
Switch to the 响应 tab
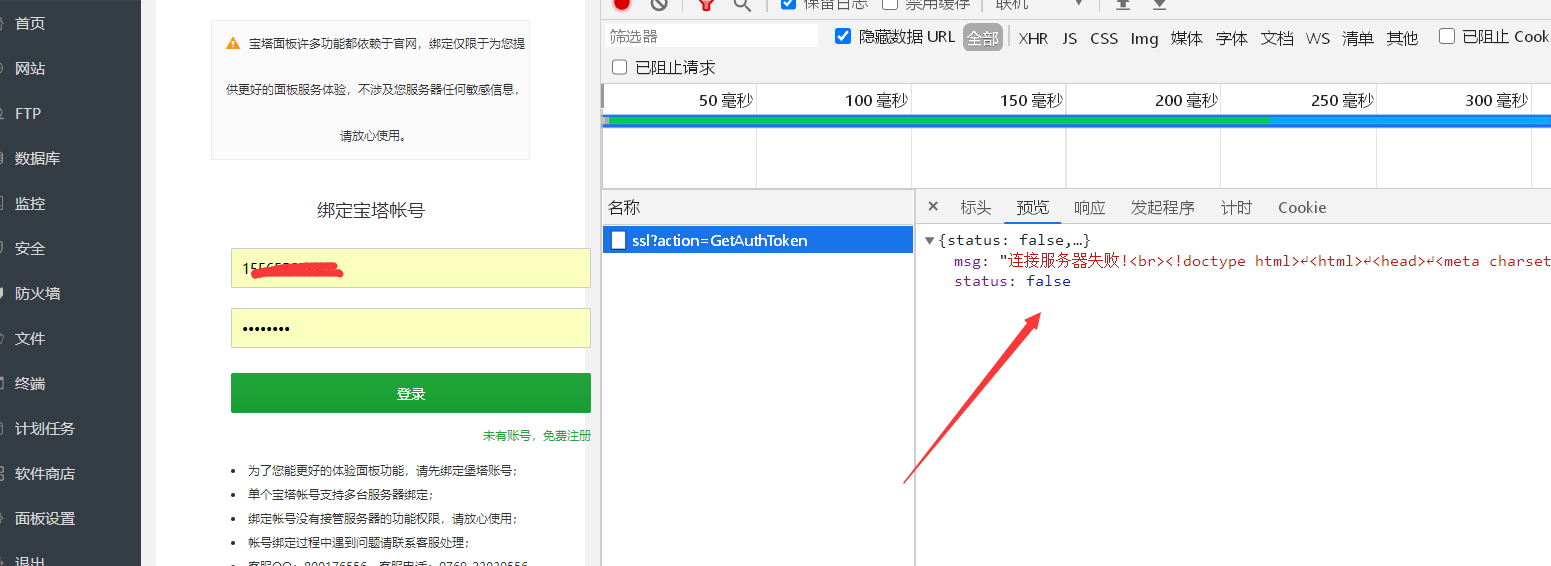(x=1090, y=207)
